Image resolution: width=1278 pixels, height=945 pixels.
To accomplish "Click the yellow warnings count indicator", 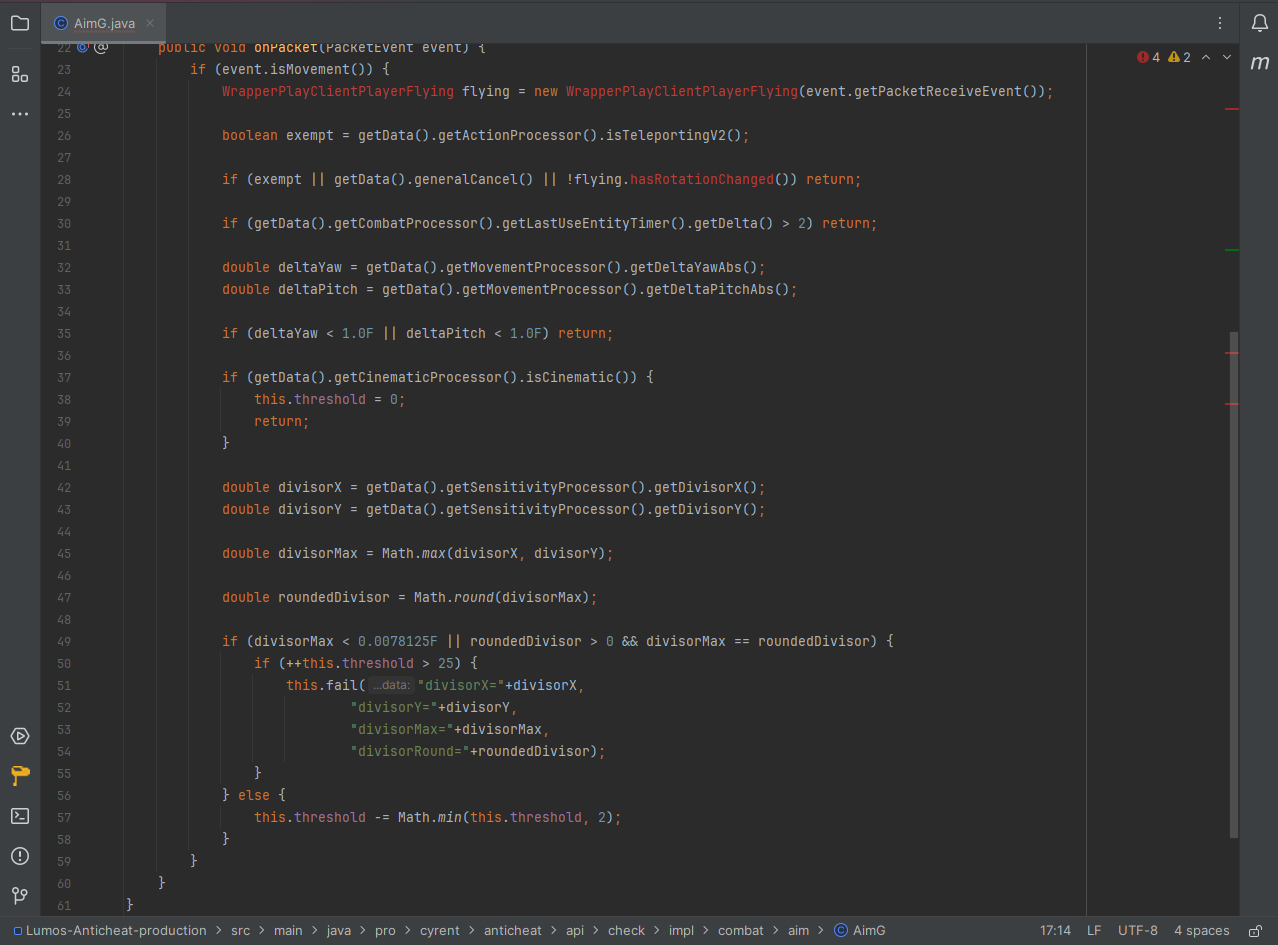I will [1179, 57].
